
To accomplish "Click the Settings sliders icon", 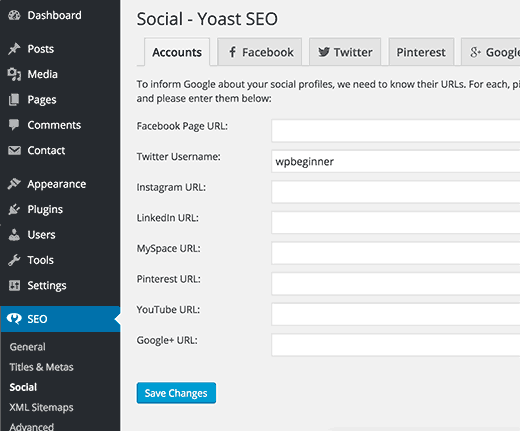I will 14,285.
